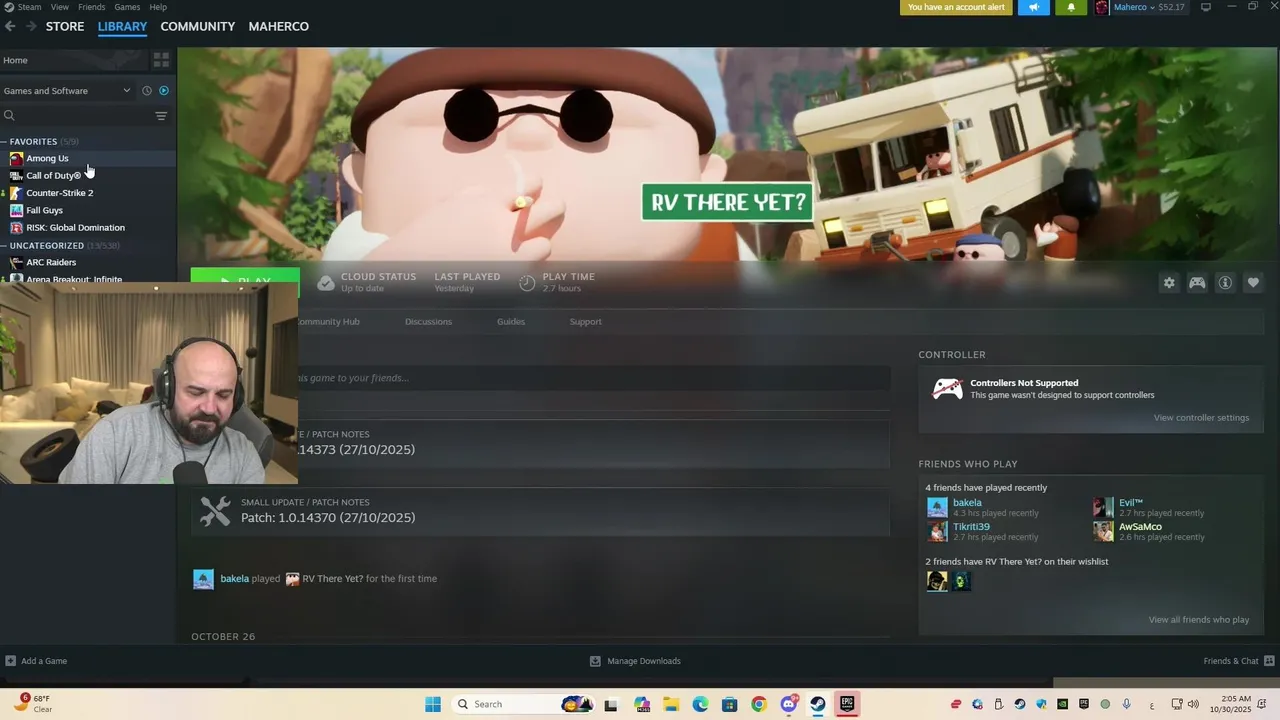Add game to favorites heart icon
Screen dimensions: 1280x720
(1253, 283)
